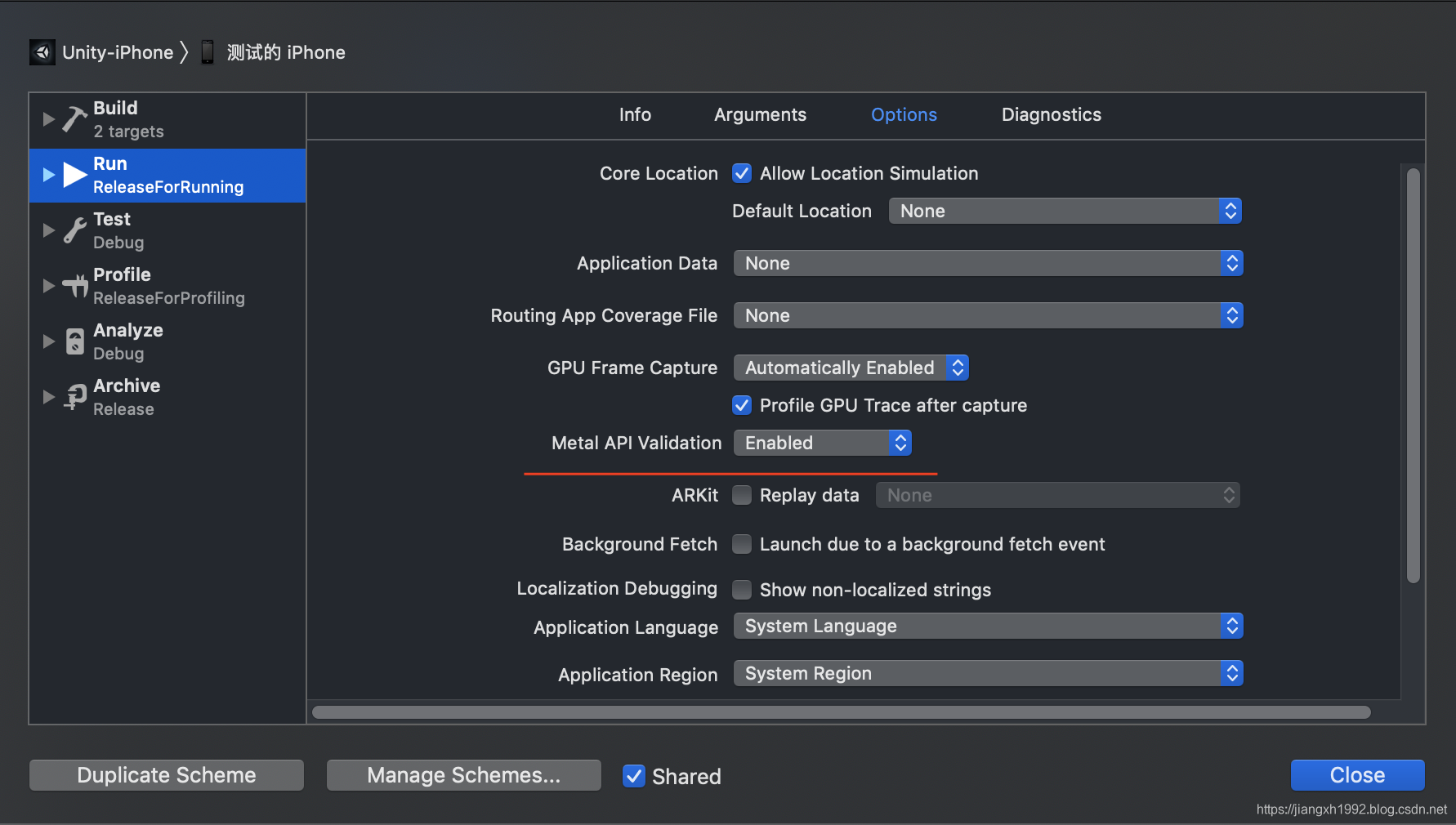The height and width of the screenshot is (825, 1456).
Task: Select the Build 2 targets row
Action: (x=167, y=119)
